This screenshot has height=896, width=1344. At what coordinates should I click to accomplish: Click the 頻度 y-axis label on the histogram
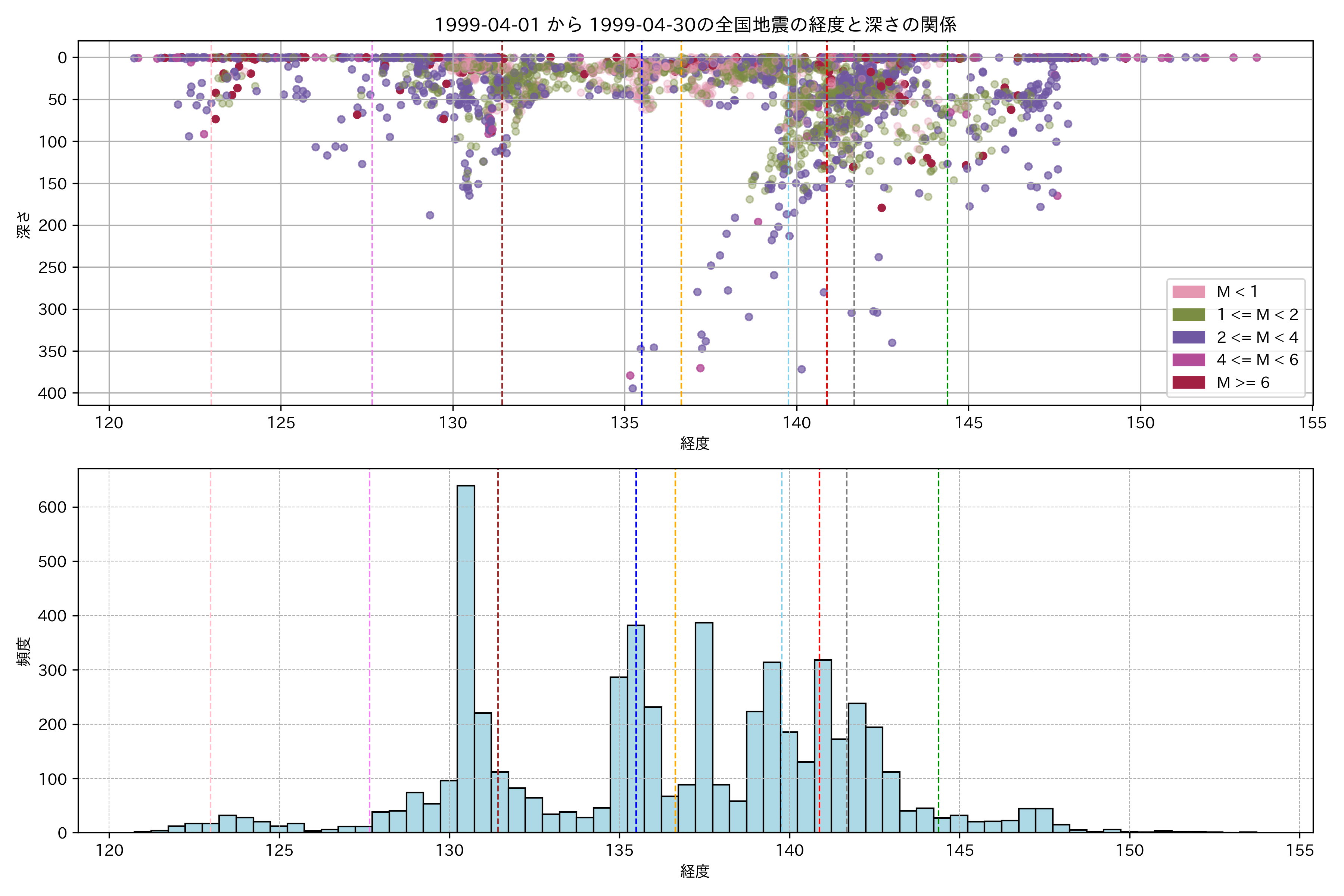coord(24,651)
